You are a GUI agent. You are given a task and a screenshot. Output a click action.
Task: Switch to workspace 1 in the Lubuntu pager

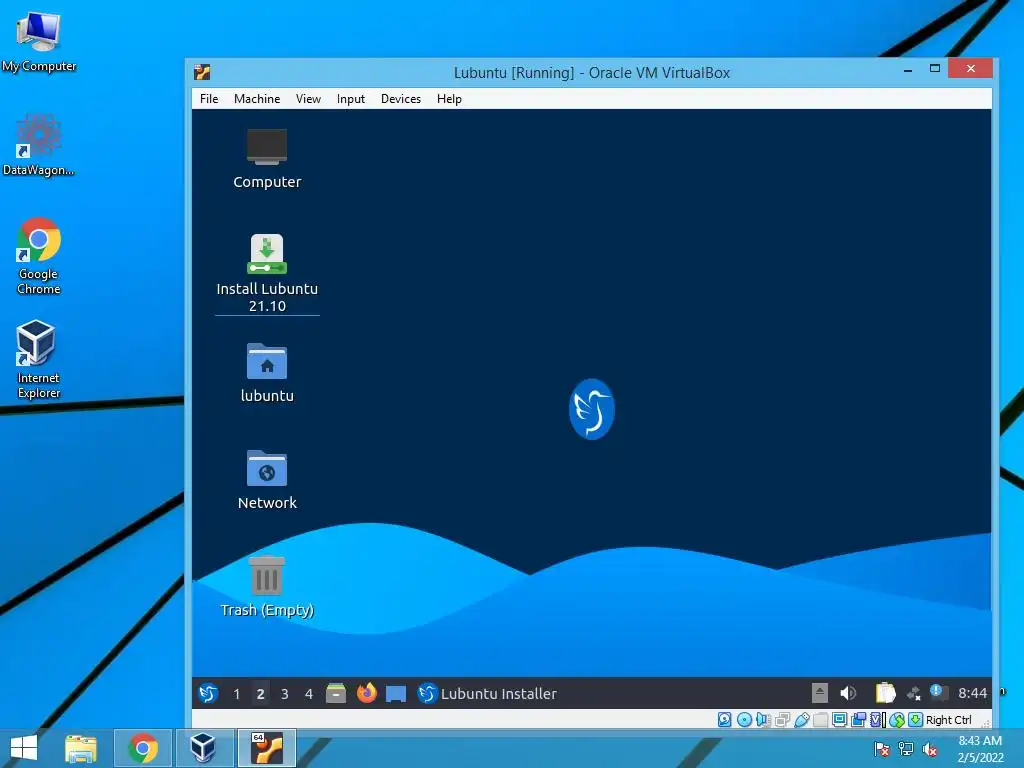tap(236, 694)
